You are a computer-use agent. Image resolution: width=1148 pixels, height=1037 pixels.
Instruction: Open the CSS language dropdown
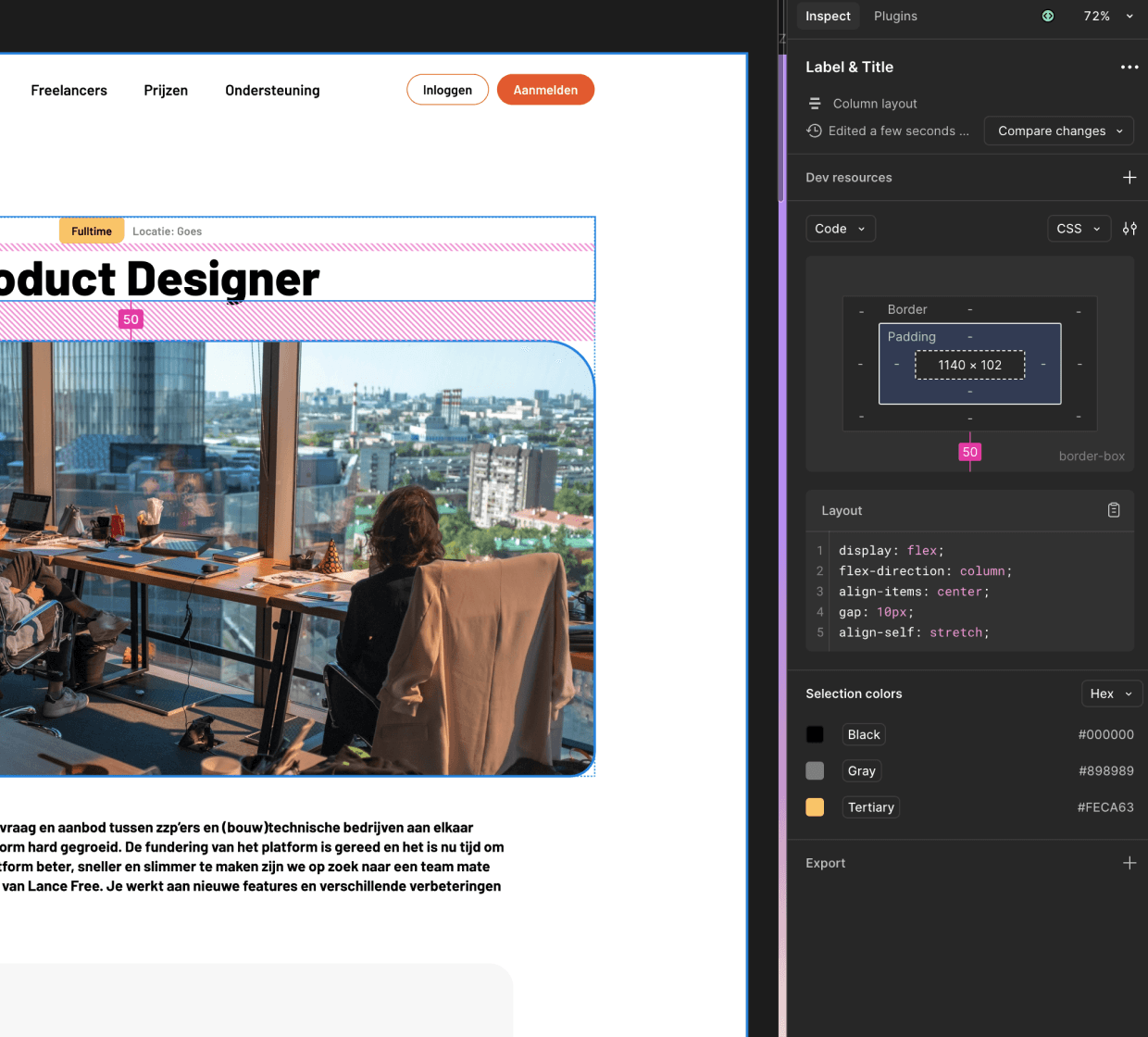1079,229
